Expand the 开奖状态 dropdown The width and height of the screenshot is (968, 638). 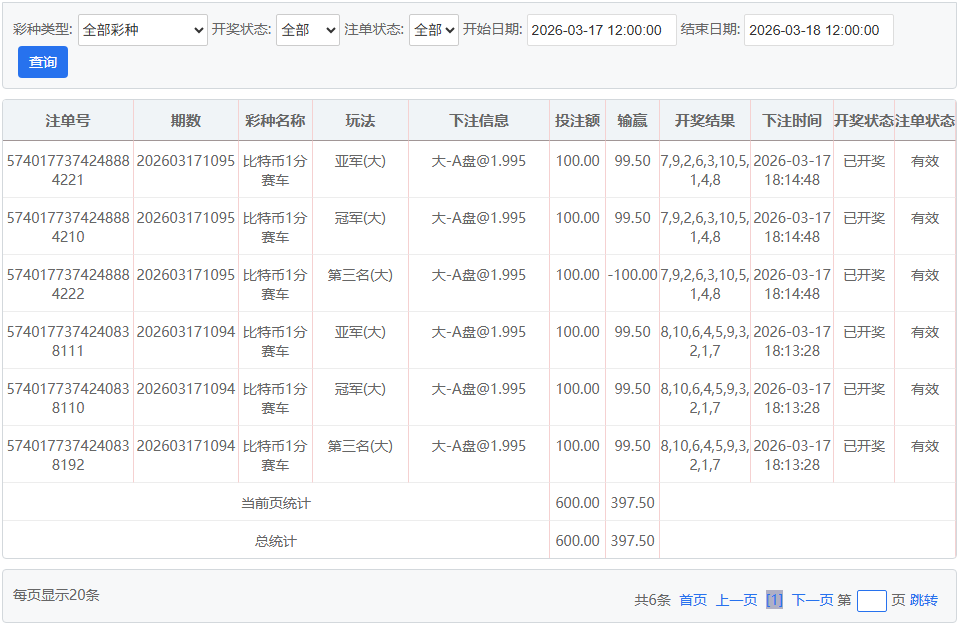(x=307, y=30)
